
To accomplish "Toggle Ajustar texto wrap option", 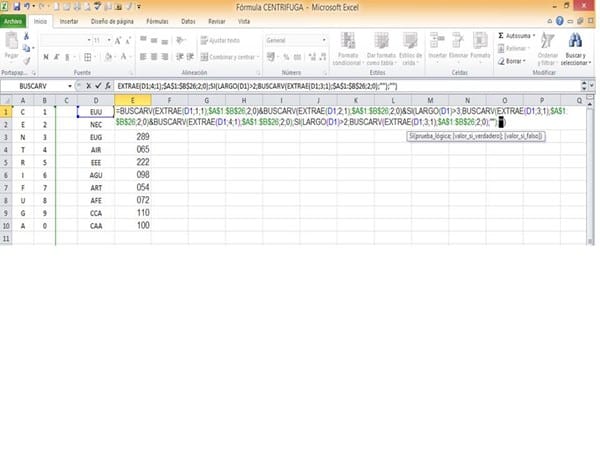I will (x=220, y=40).
